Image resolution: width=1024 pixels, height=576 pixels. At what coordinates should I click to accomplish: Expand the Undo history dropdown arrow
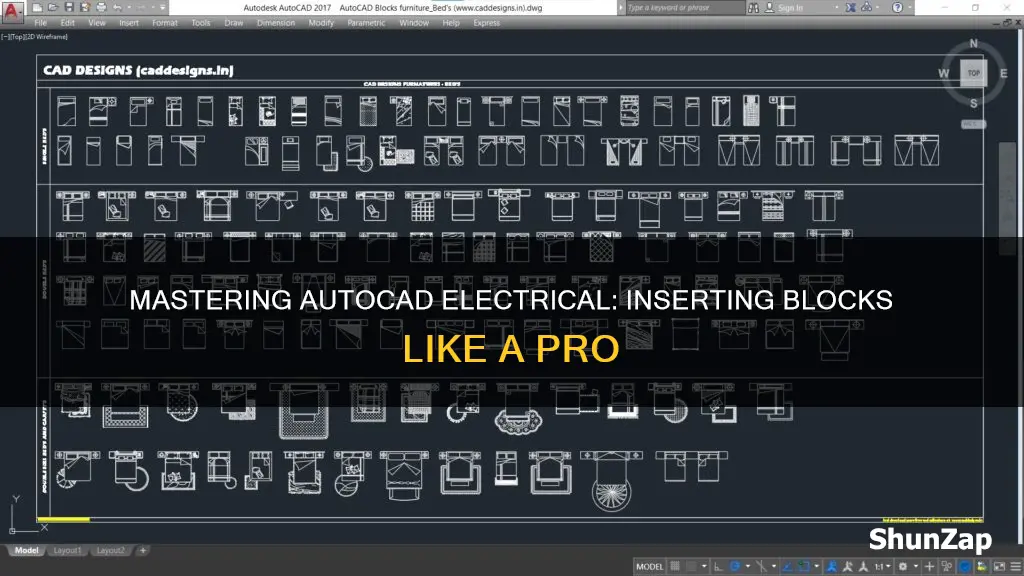pos(129,8)
